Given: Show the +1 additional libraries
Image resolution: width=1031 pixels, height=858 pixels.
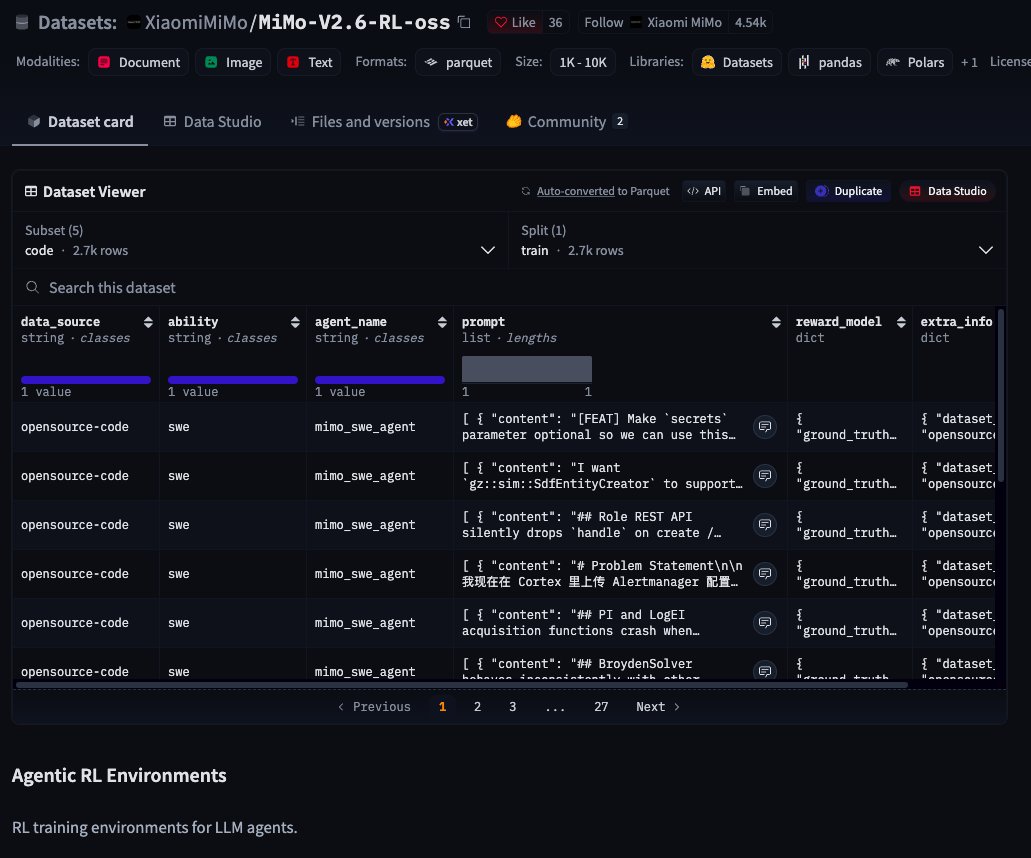Looking at the screenshot, I should [x=969, y=62].
